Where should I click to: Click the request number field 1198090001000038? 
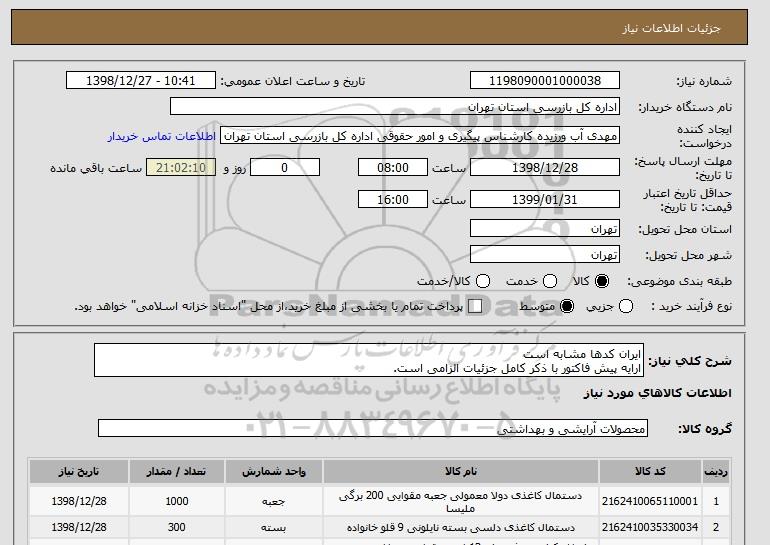click(x=545, y=81)
